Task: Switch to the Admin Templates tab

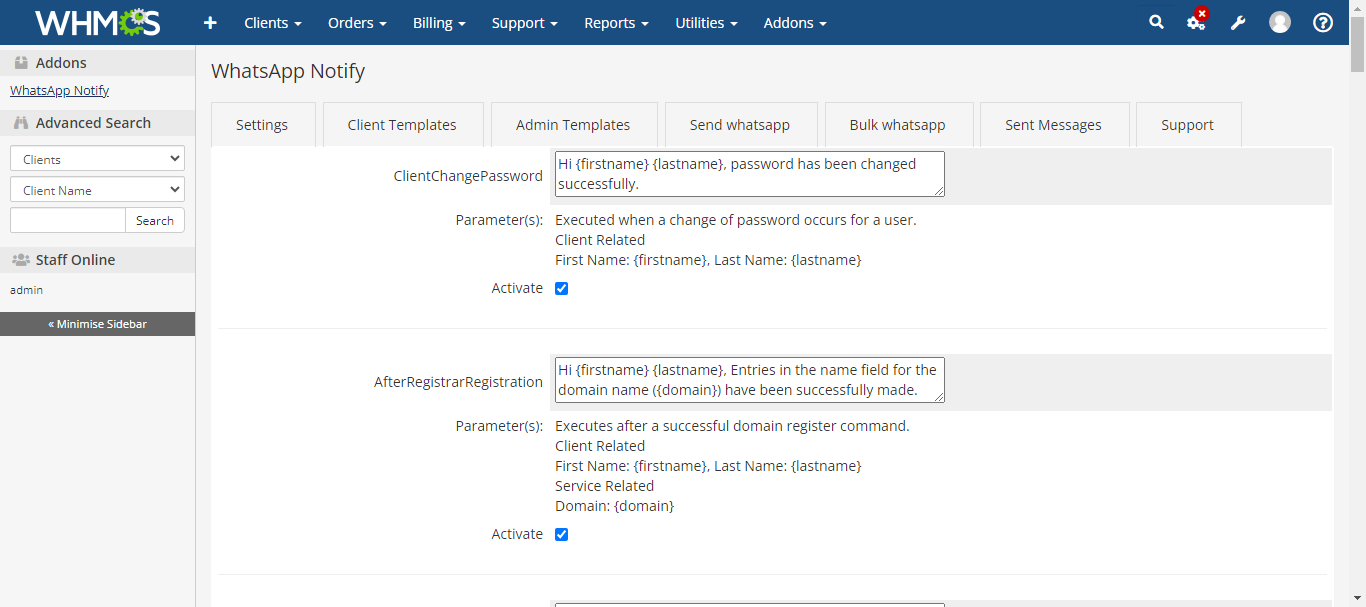Action: 573,125
